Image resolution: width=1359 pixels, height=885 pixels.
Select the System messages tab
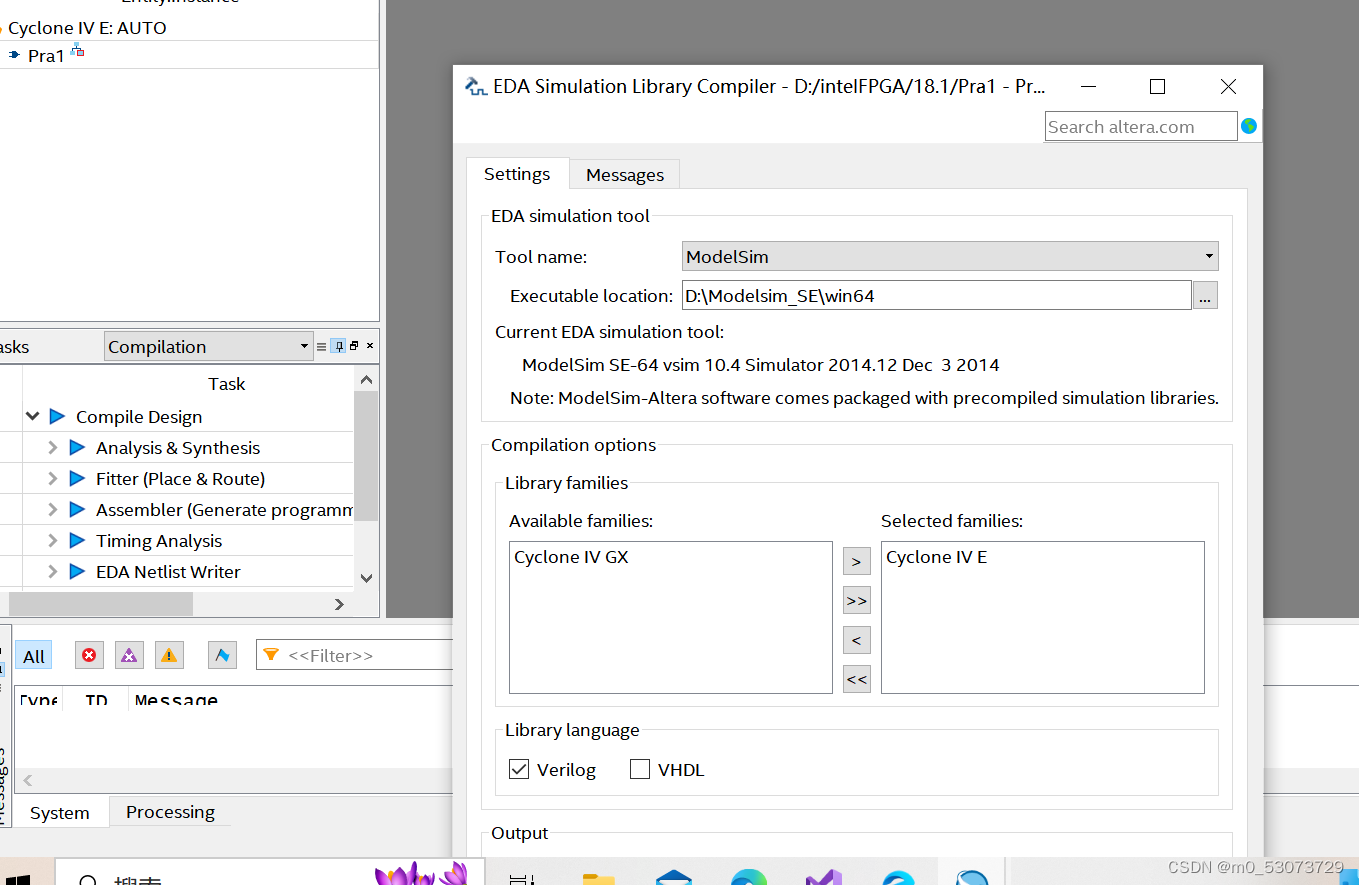59,813
